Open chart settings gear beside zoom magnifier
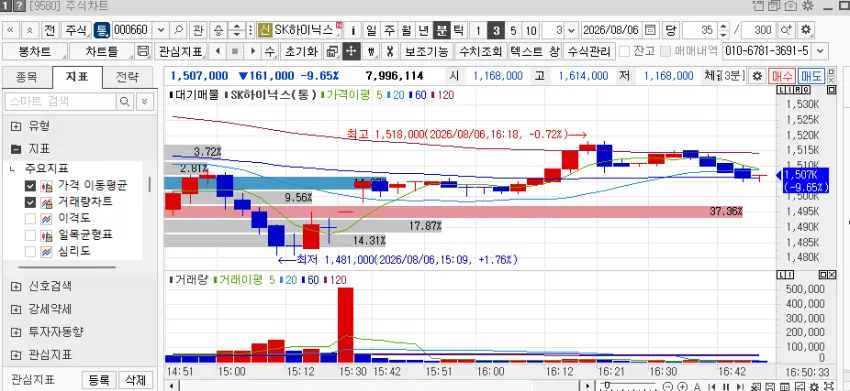The width and height of the screenshot is (850, 391). click(806, 30)
